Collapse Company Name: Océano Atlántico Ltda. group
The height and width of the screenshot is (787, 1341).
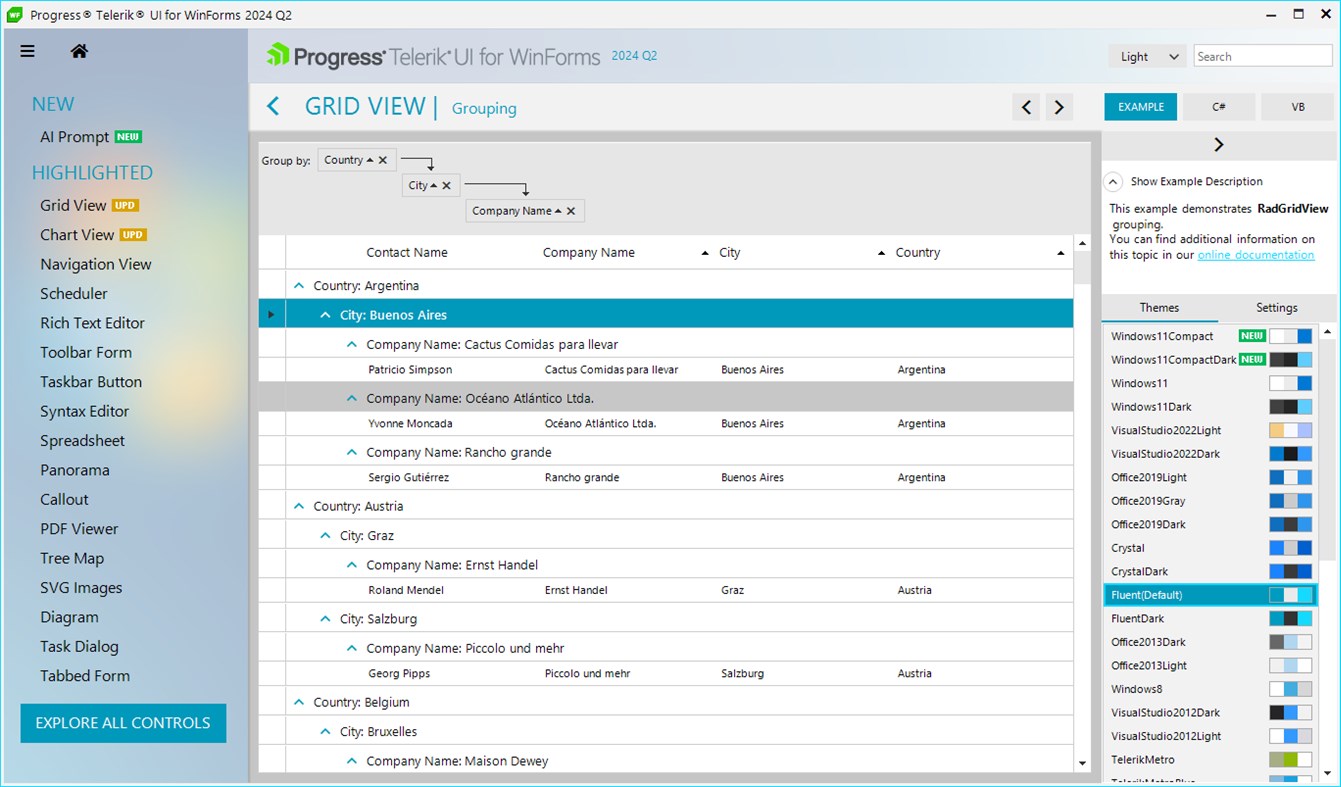tap(351, 398)
